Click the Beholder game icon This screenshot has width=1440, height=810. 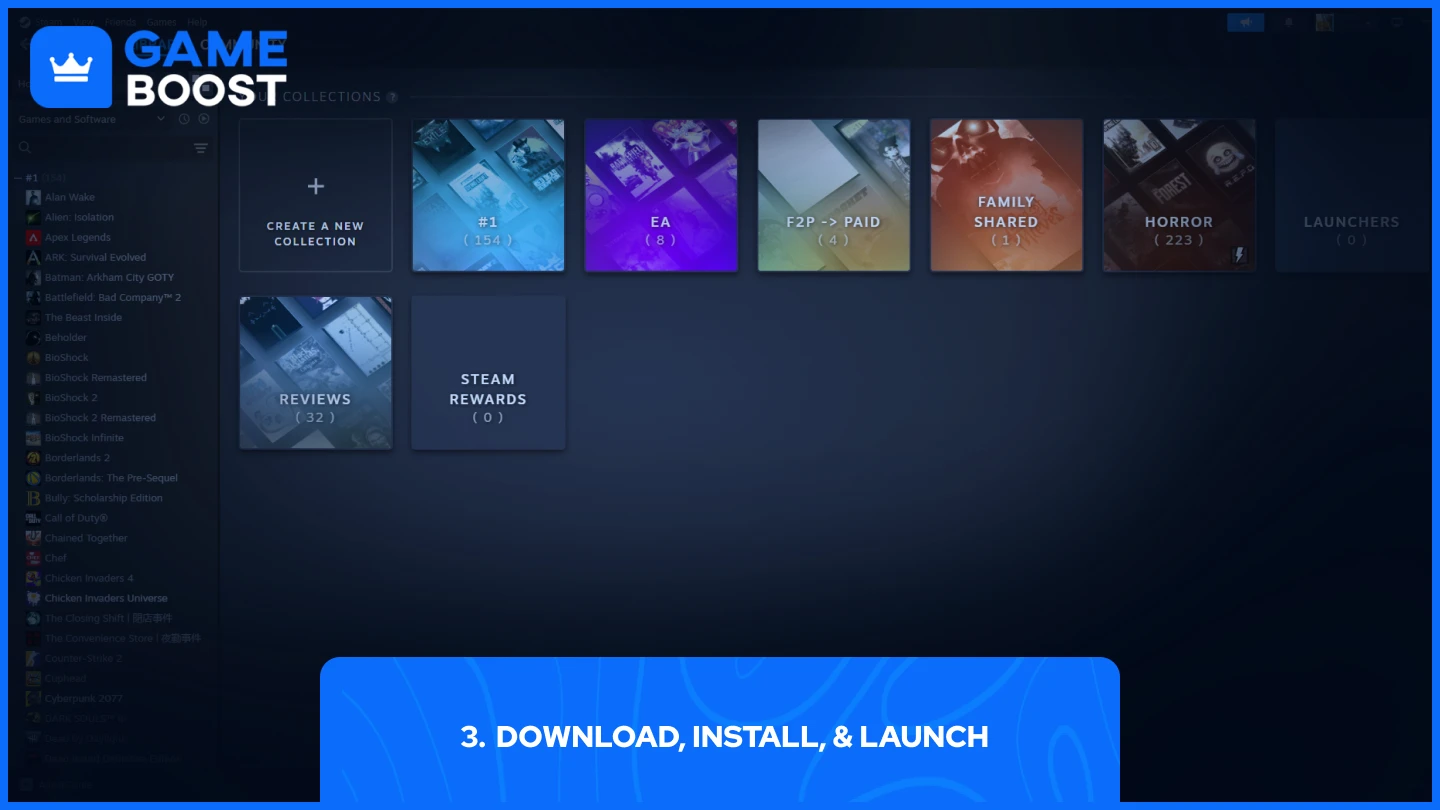(33, 338)
